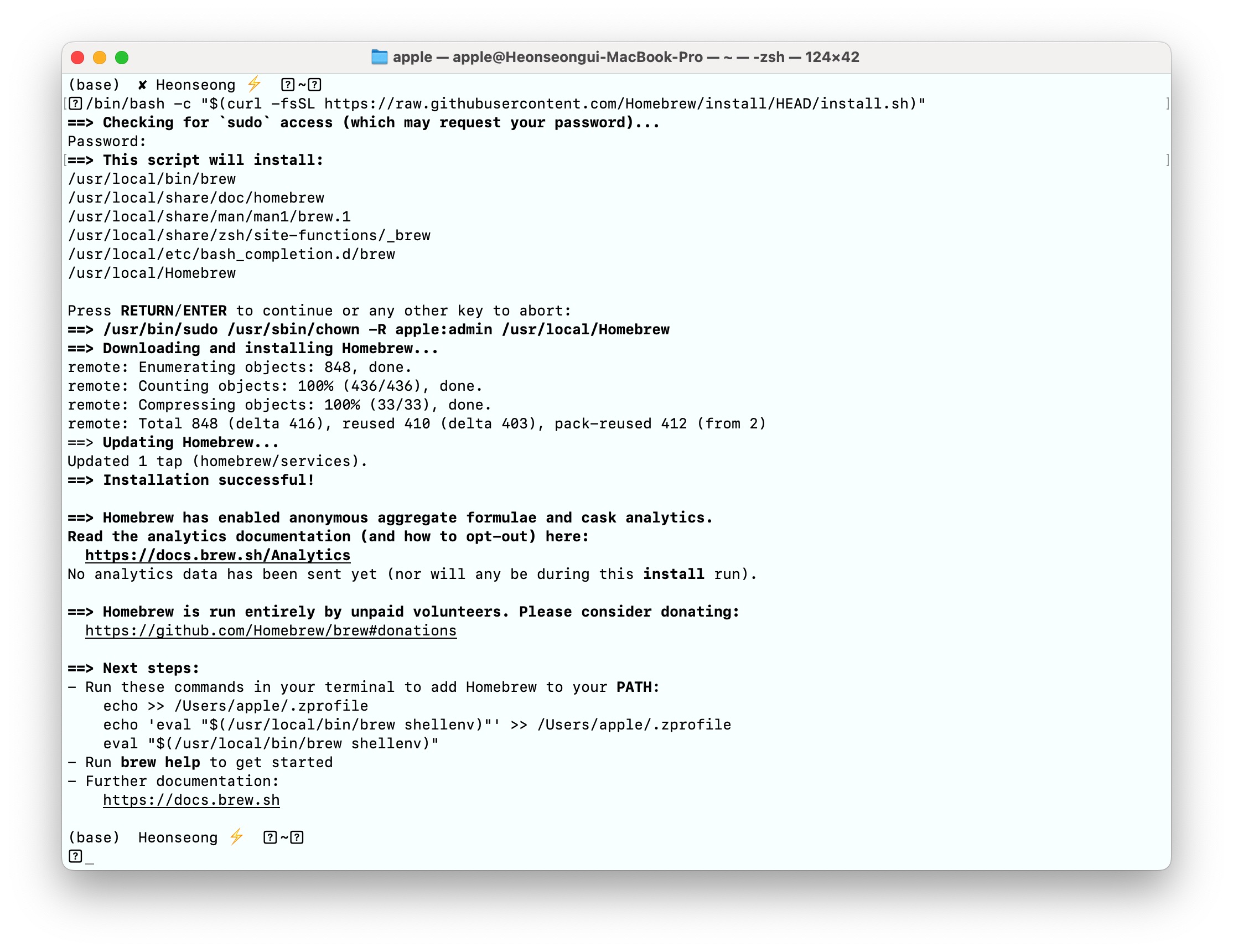Click the lightning bolt icon in bottom prompt
This screenshot has height=952, width=1233.
[x=236, y=836]
